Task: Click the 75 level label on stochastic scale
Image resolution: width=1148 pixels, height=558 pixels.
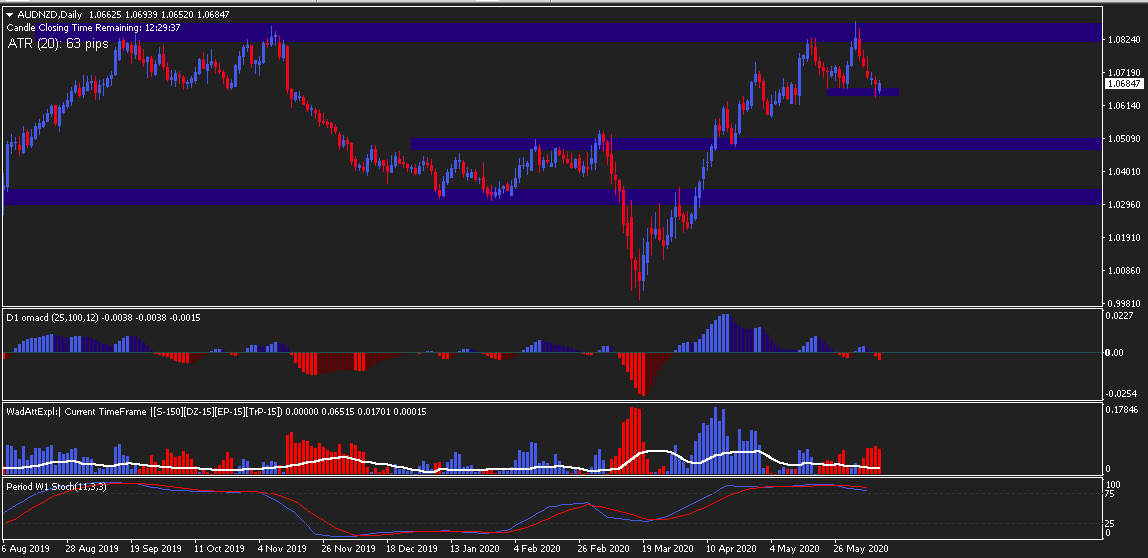Action: pos(1112,494)
